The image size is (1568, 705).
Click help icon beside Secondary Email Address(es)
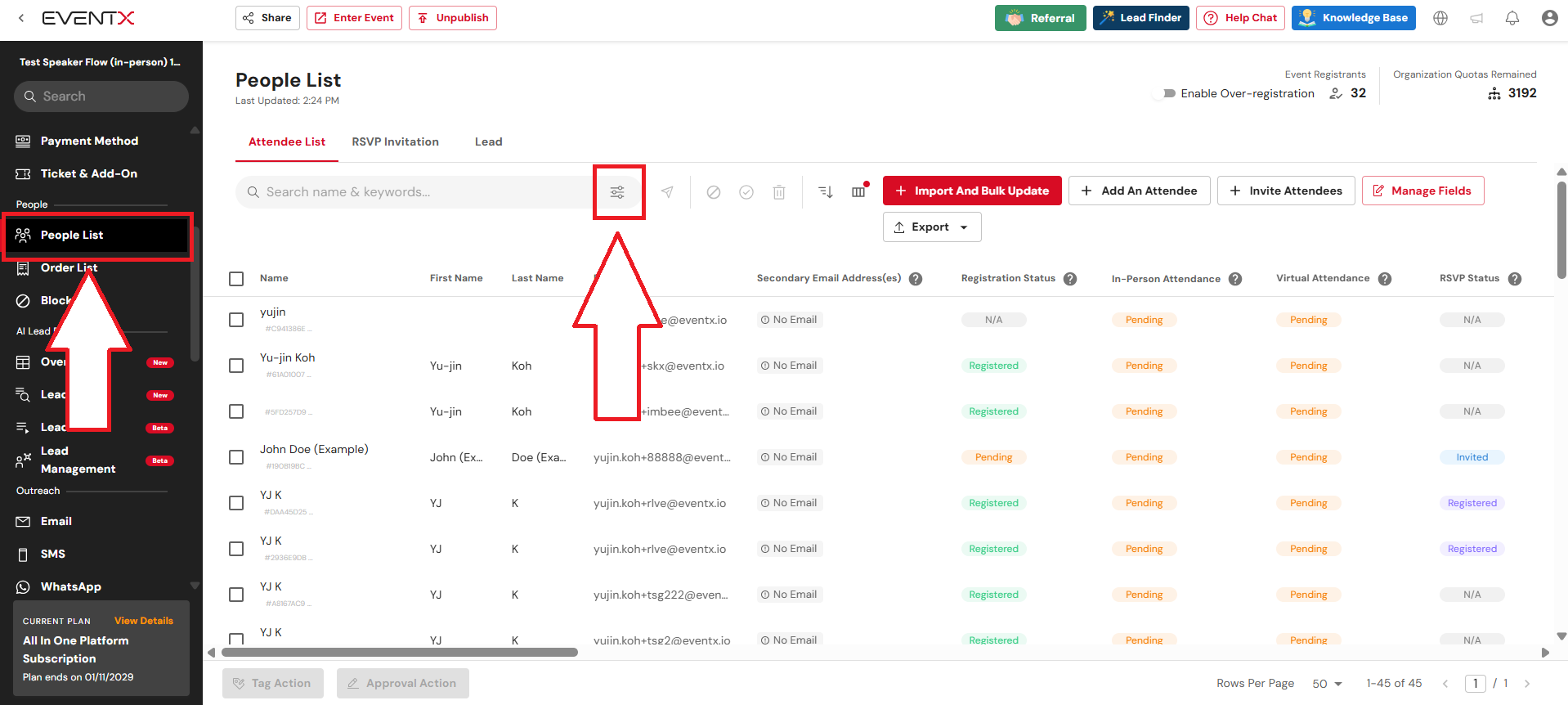point(916,279)
